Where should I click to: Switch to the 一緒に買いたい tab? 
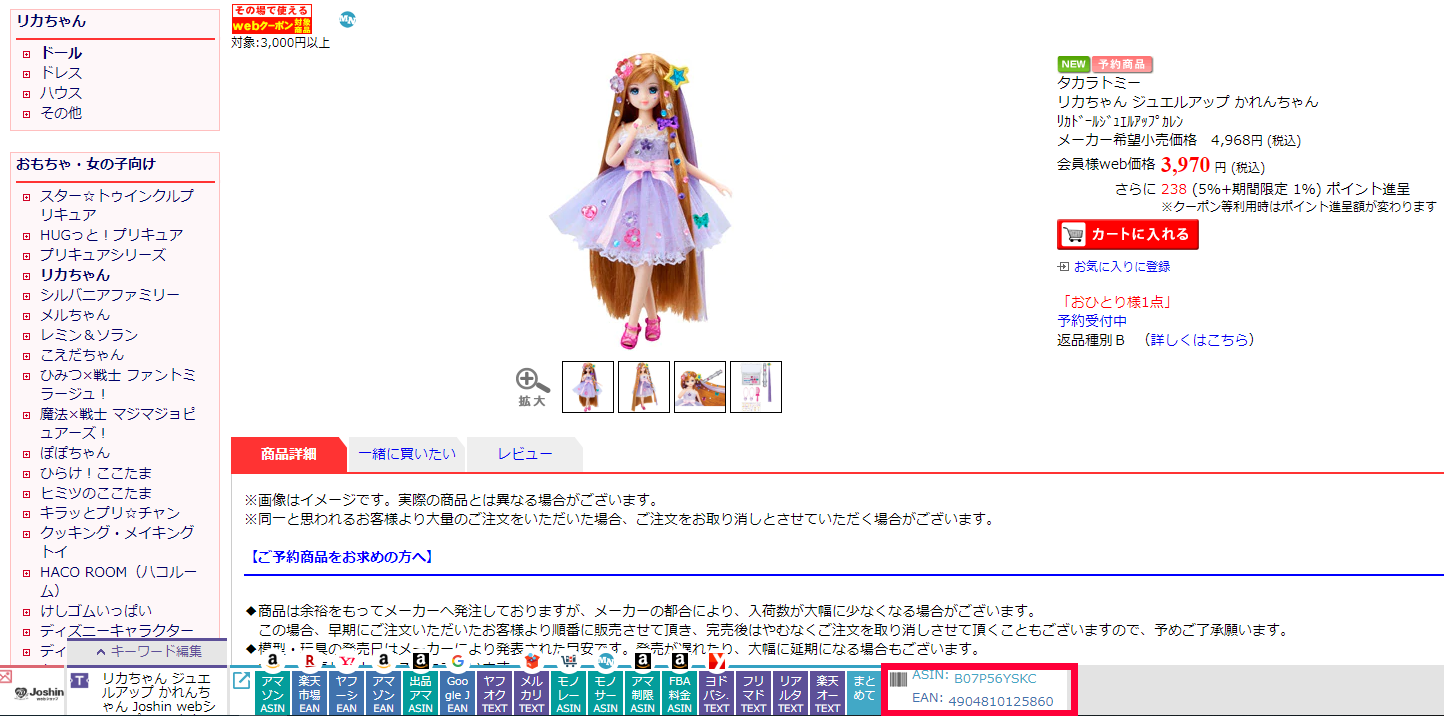(x=407, y=454)
